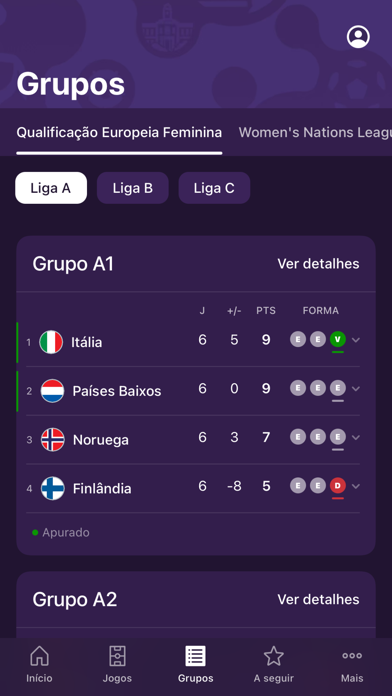Viewport: 392px width, 696px height.
Task: Select the Liga A filter
Action: 51,188
